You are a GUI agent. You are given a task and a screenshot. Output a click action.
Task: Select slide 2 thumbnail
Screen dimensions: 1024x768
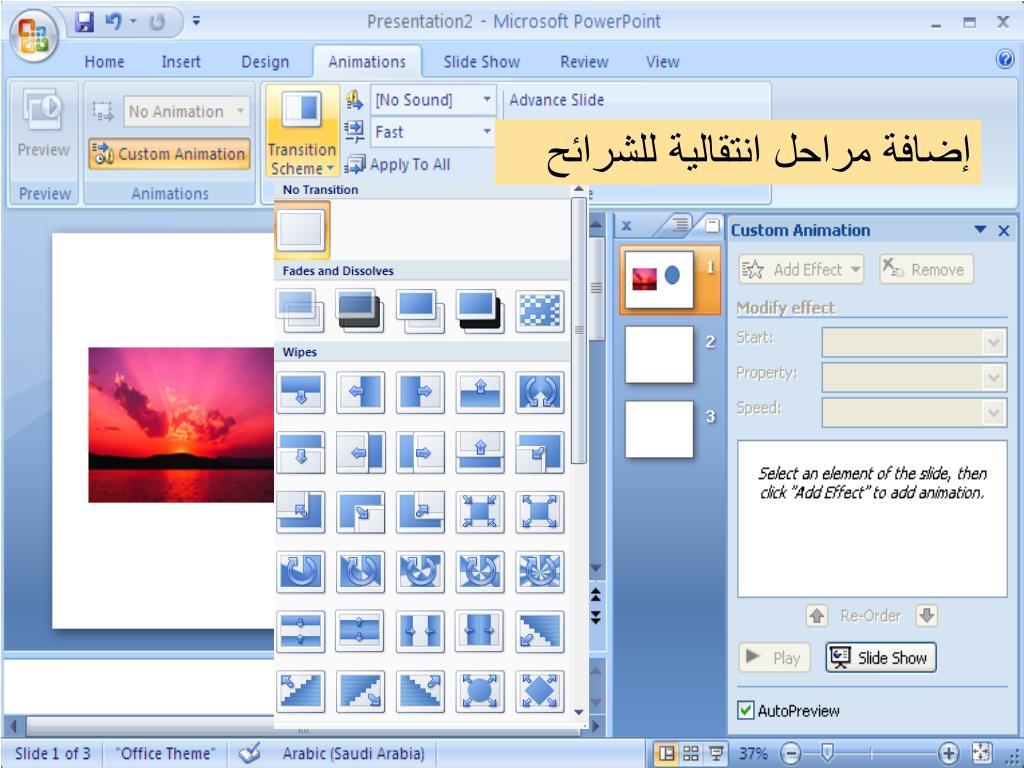[659, 355]
